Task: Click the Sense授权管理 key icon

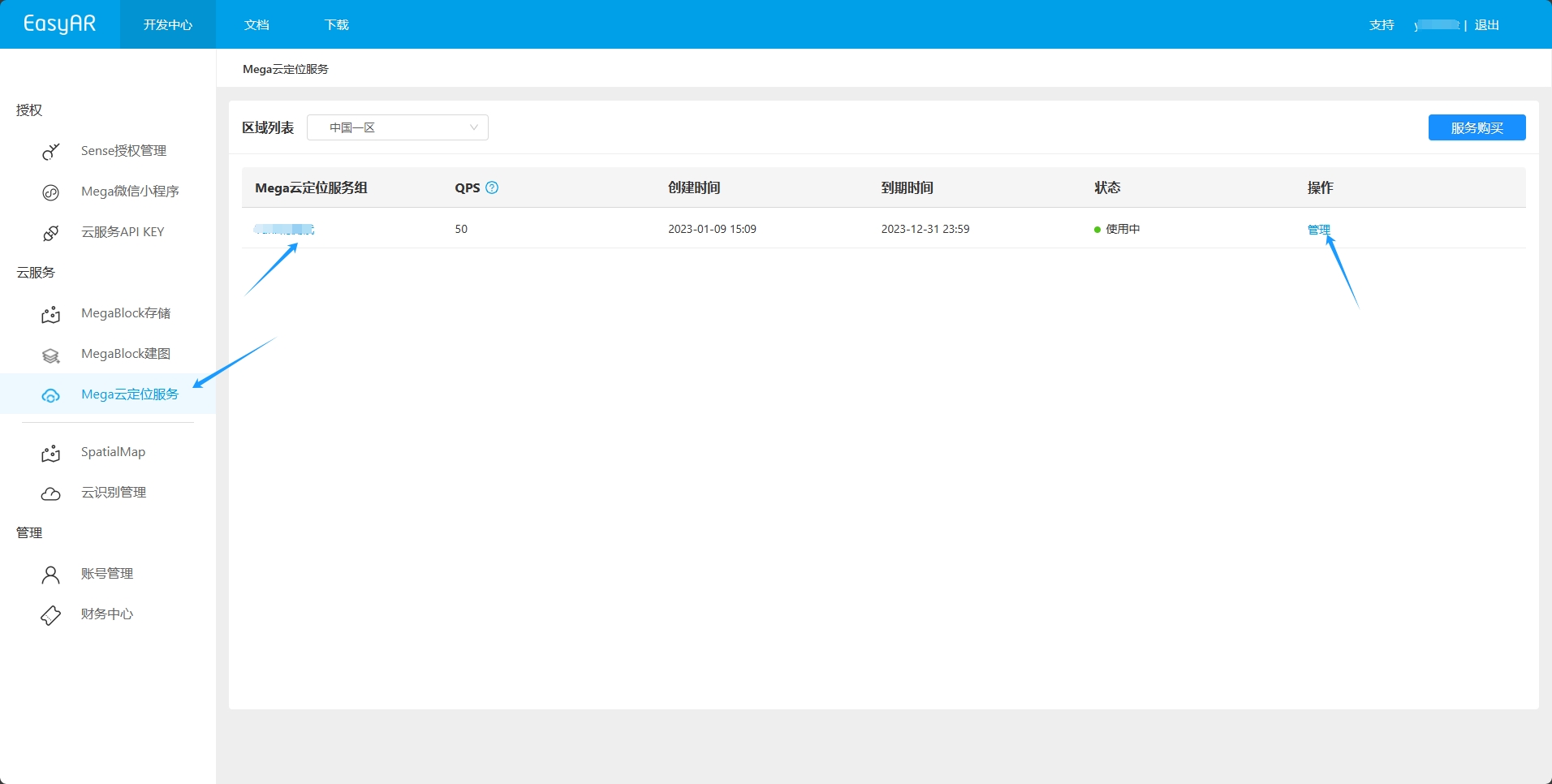Action: pos(50,151)
